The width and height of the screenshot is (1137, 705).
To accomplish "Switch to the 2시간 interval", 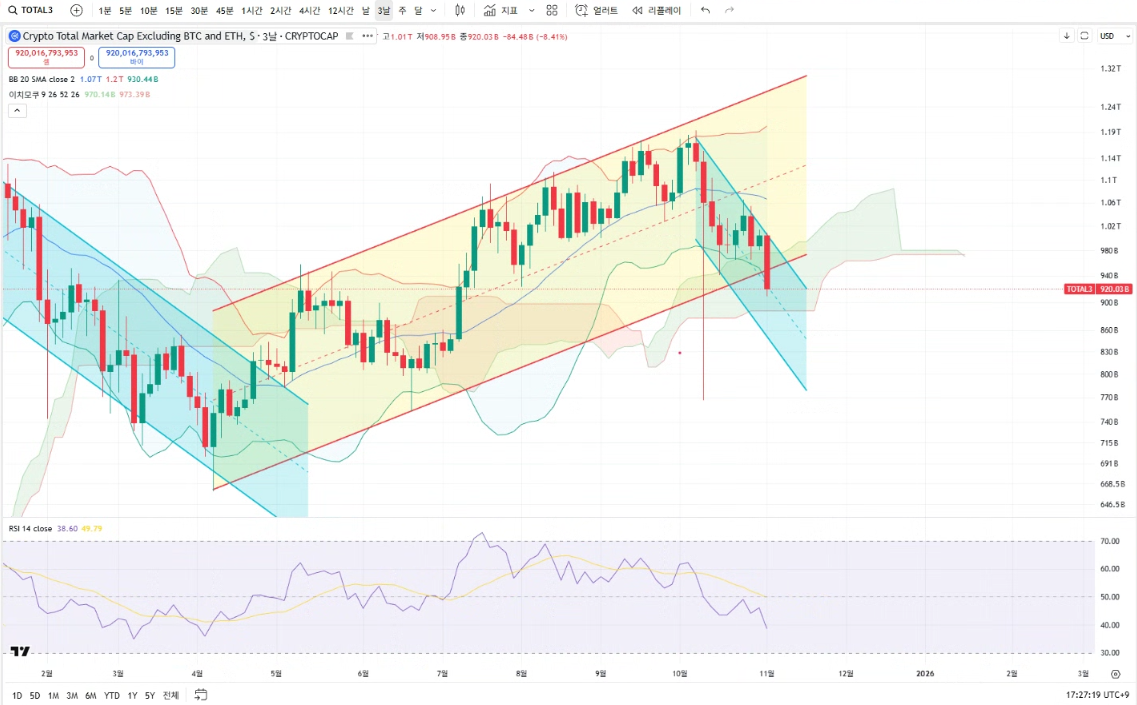I will 281,11.
